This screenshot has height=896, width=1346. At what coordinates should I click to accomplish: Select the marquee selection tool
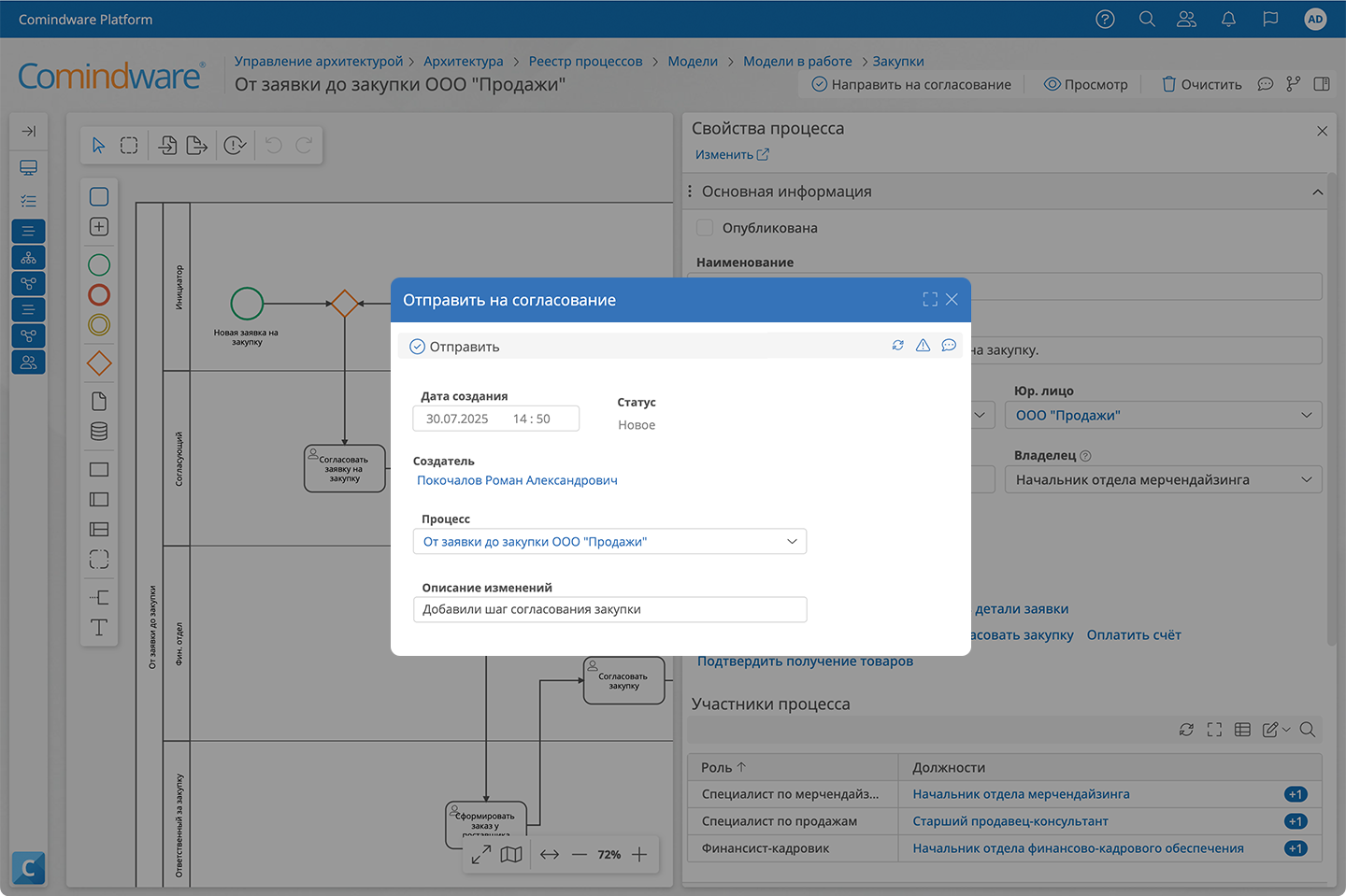coord(129,145)
